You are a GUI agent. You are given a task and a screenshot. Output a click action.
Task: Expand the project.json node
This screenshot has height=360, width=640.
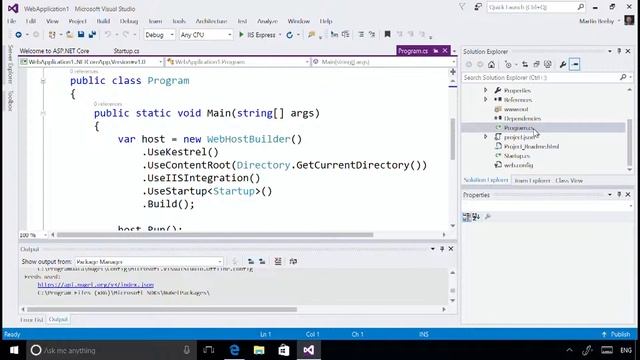pyautogui.click(x=486, y=137)
